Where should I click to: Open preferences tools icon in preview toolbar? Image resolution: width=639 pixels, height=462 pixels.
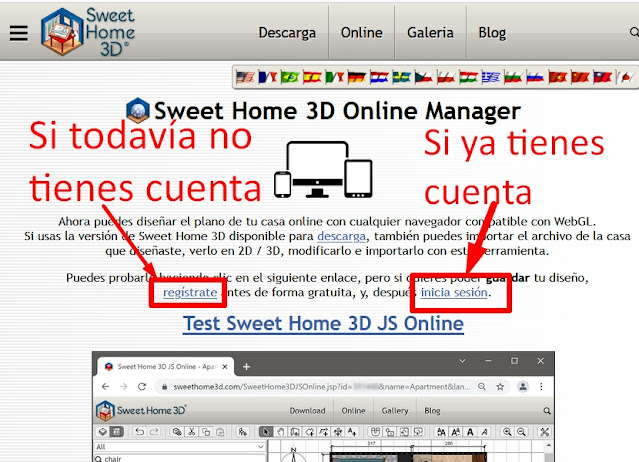click(544, 432)
